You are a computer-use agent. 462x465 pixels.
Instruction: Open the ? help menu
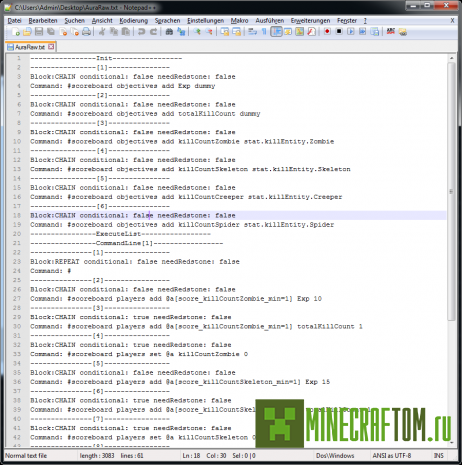point(365,21)
